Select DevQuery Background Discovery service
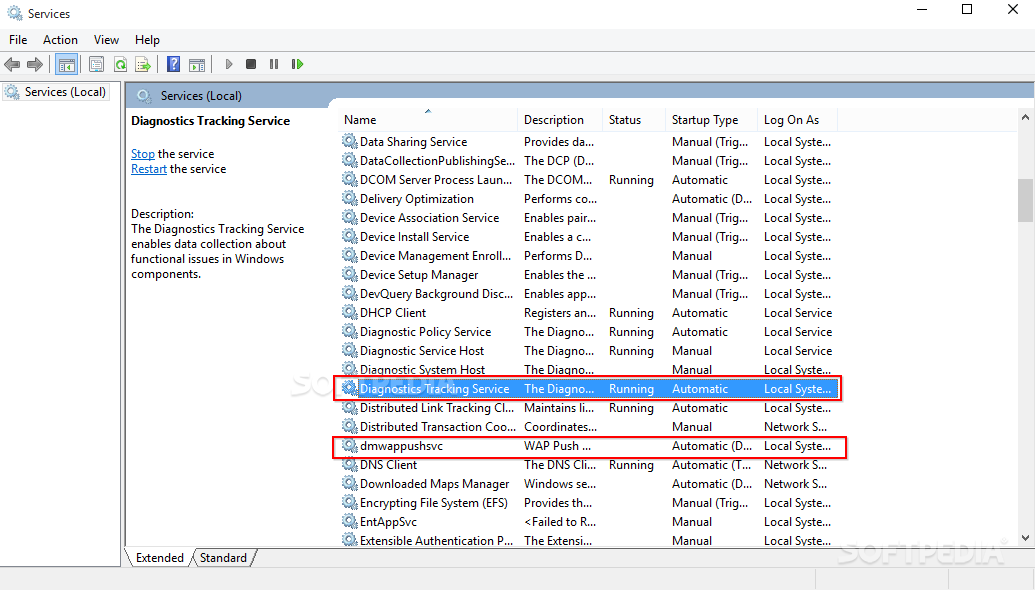The height and width of the screenshot is (590, 1035). click(x=588, y=294)
